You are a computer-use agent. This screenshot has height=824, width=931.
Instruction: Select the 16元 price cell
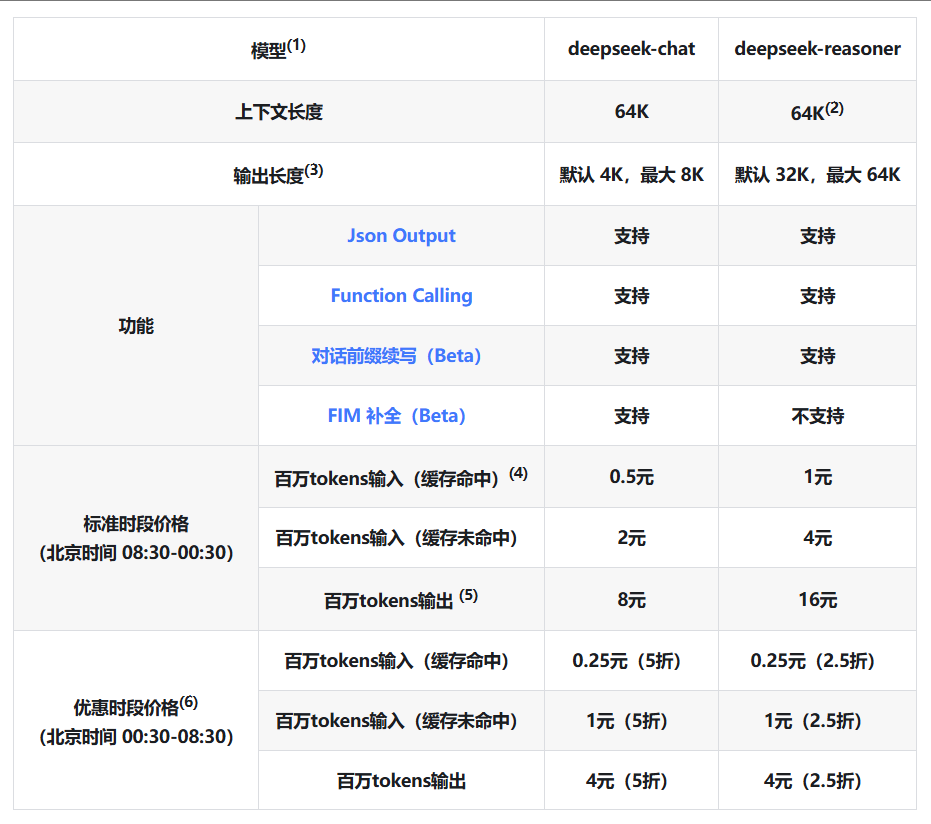[x=817, y=600]
